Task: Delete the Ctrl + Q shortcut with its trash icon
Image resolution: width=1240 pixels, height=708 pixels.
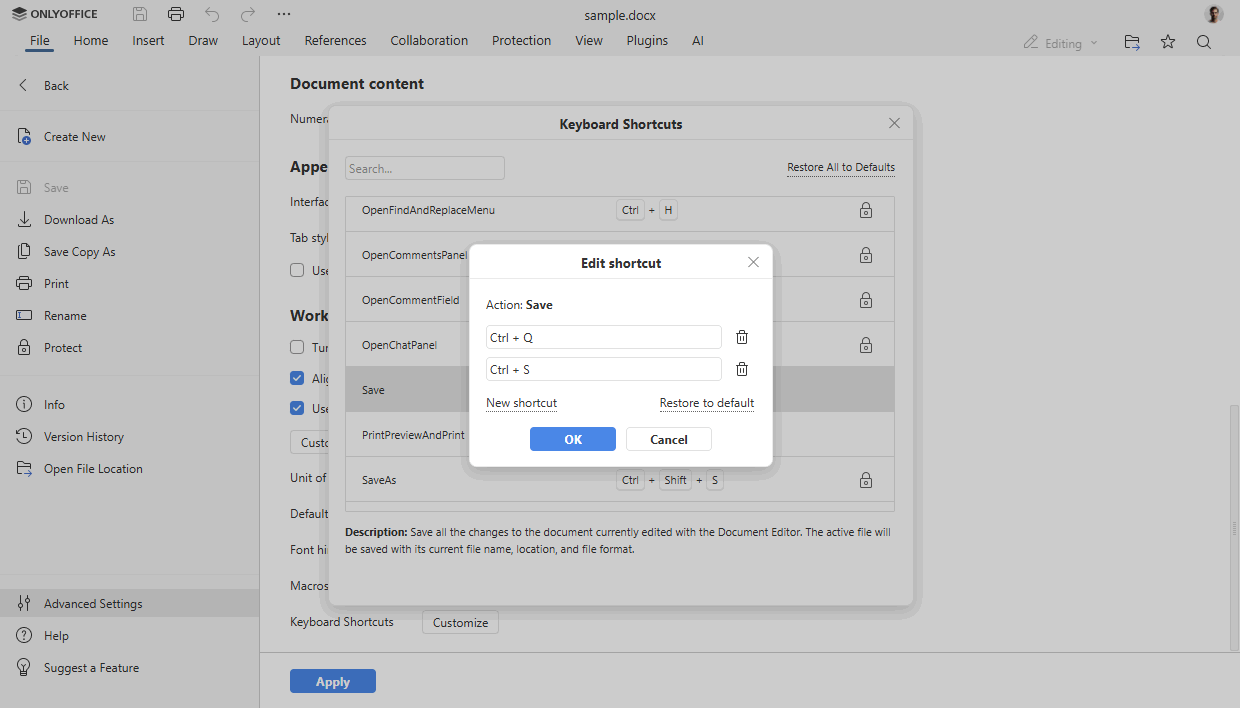Action: point(741,337)
